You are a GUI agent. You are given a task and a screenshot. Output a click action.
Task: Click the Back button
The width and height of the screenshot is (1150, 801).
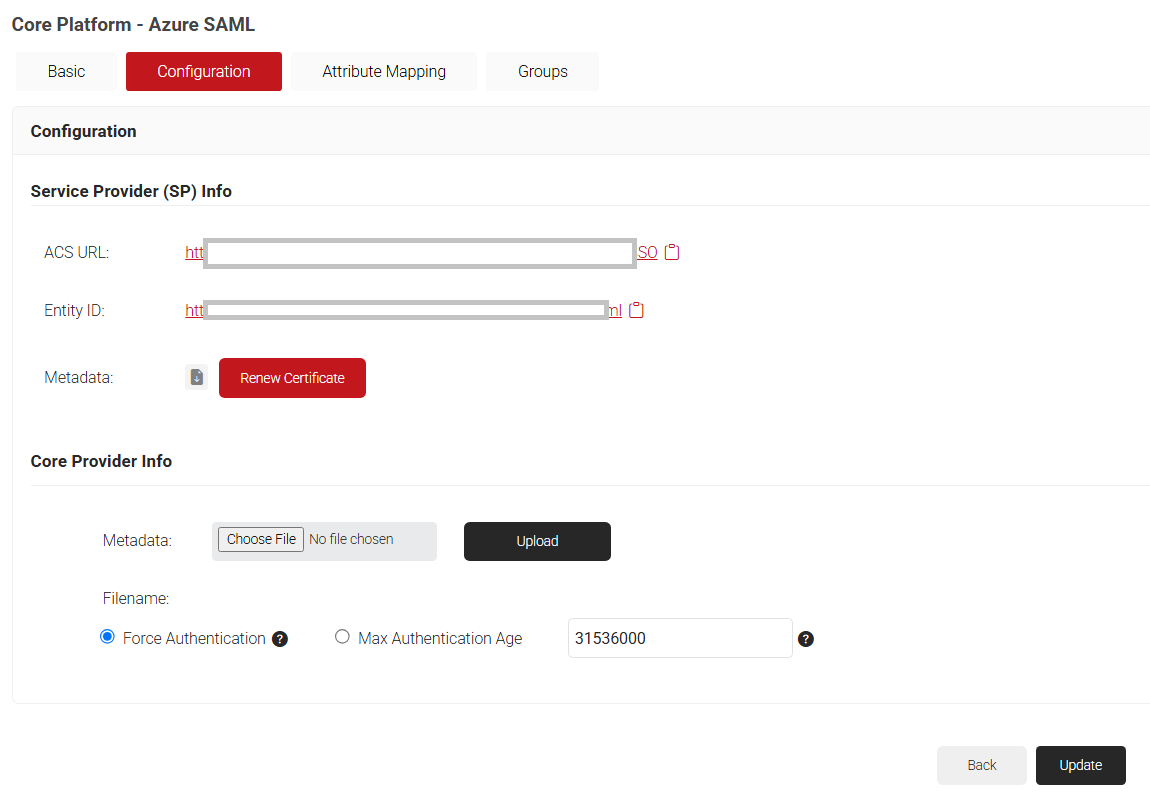coord(981,765)
